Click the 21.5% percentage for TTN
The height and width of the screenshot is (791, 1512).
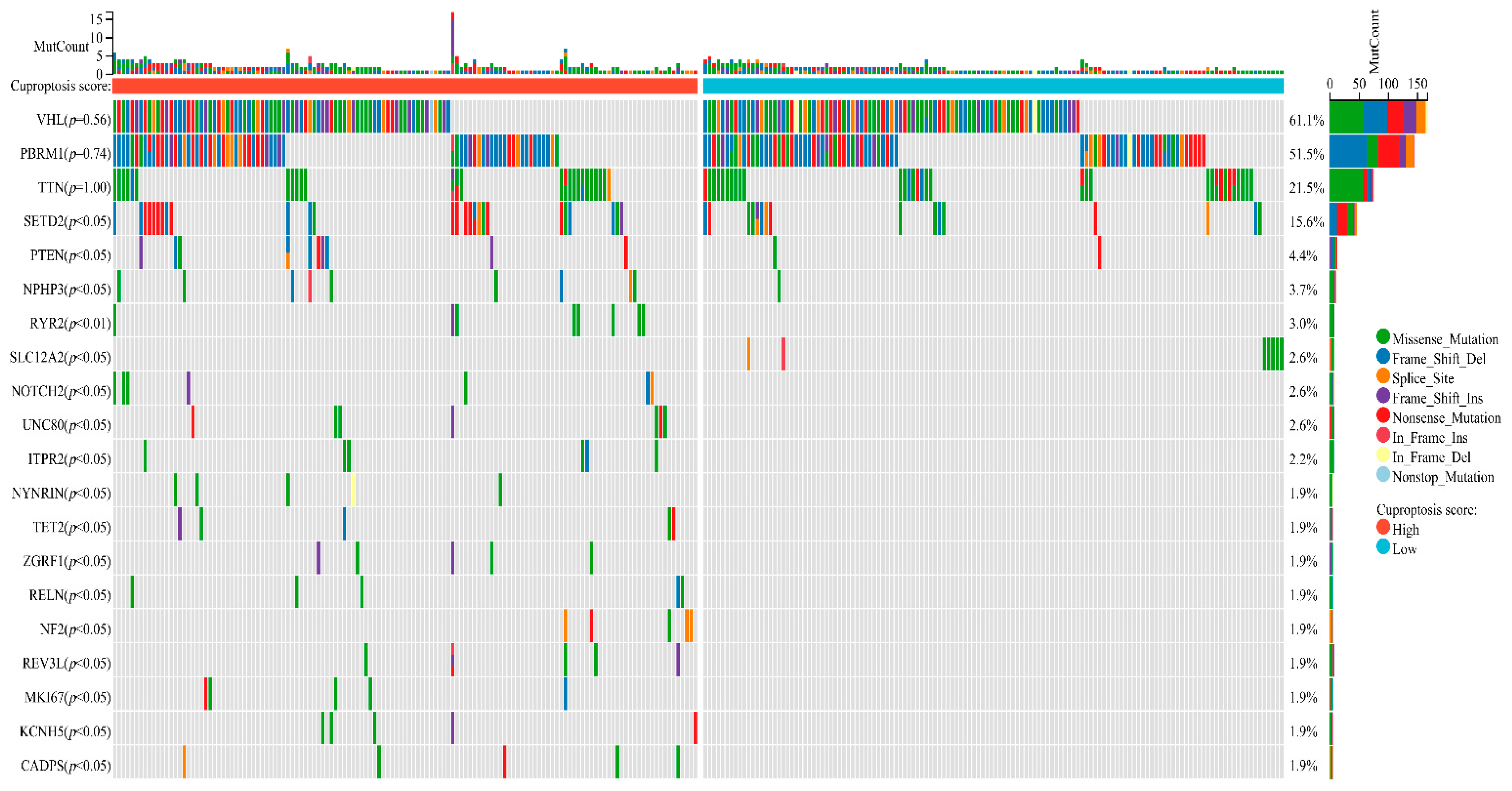coord(1306,188)
